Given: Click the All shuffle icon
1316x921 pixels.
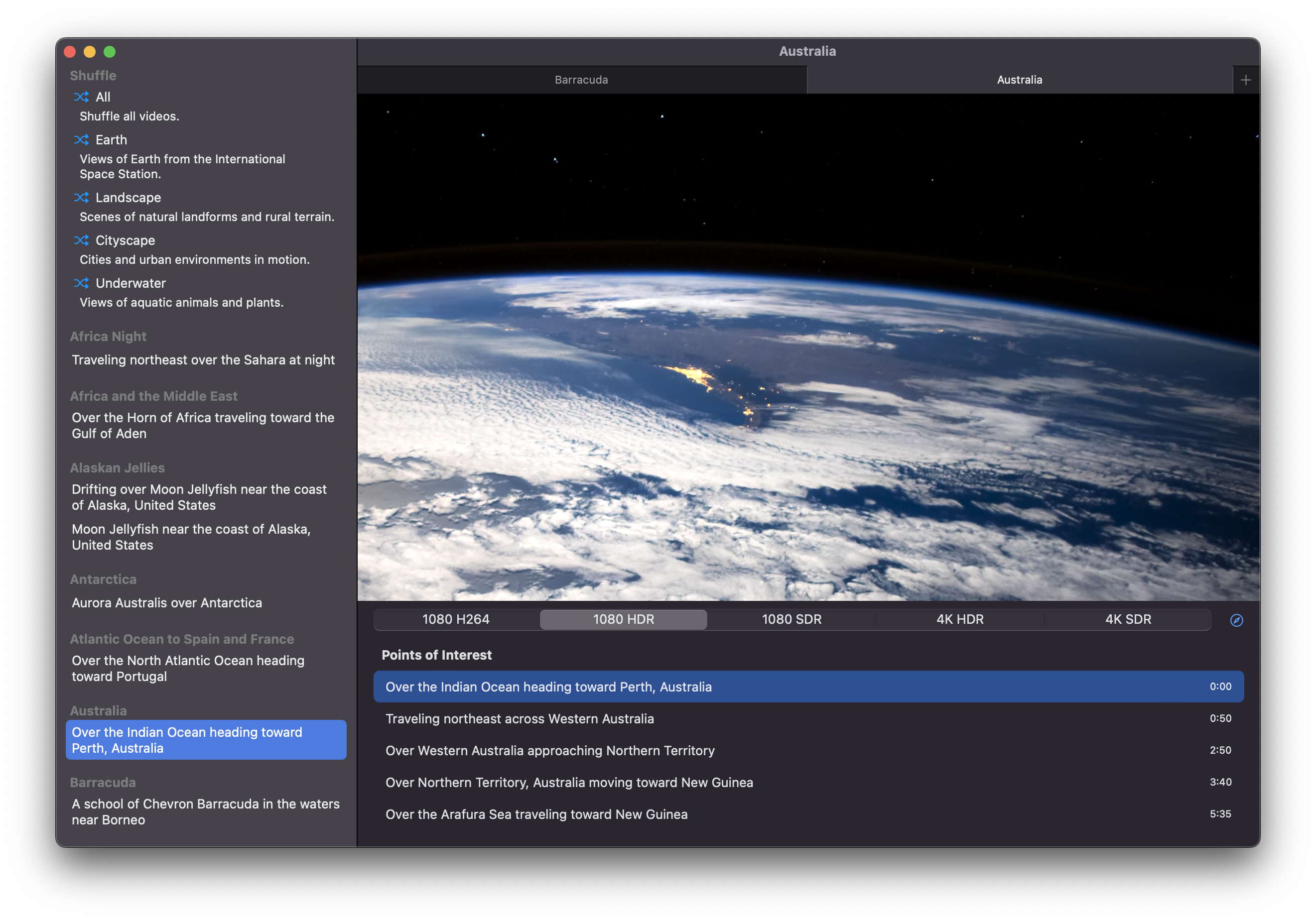Looking at the screenshot, I should coord(81,97).
